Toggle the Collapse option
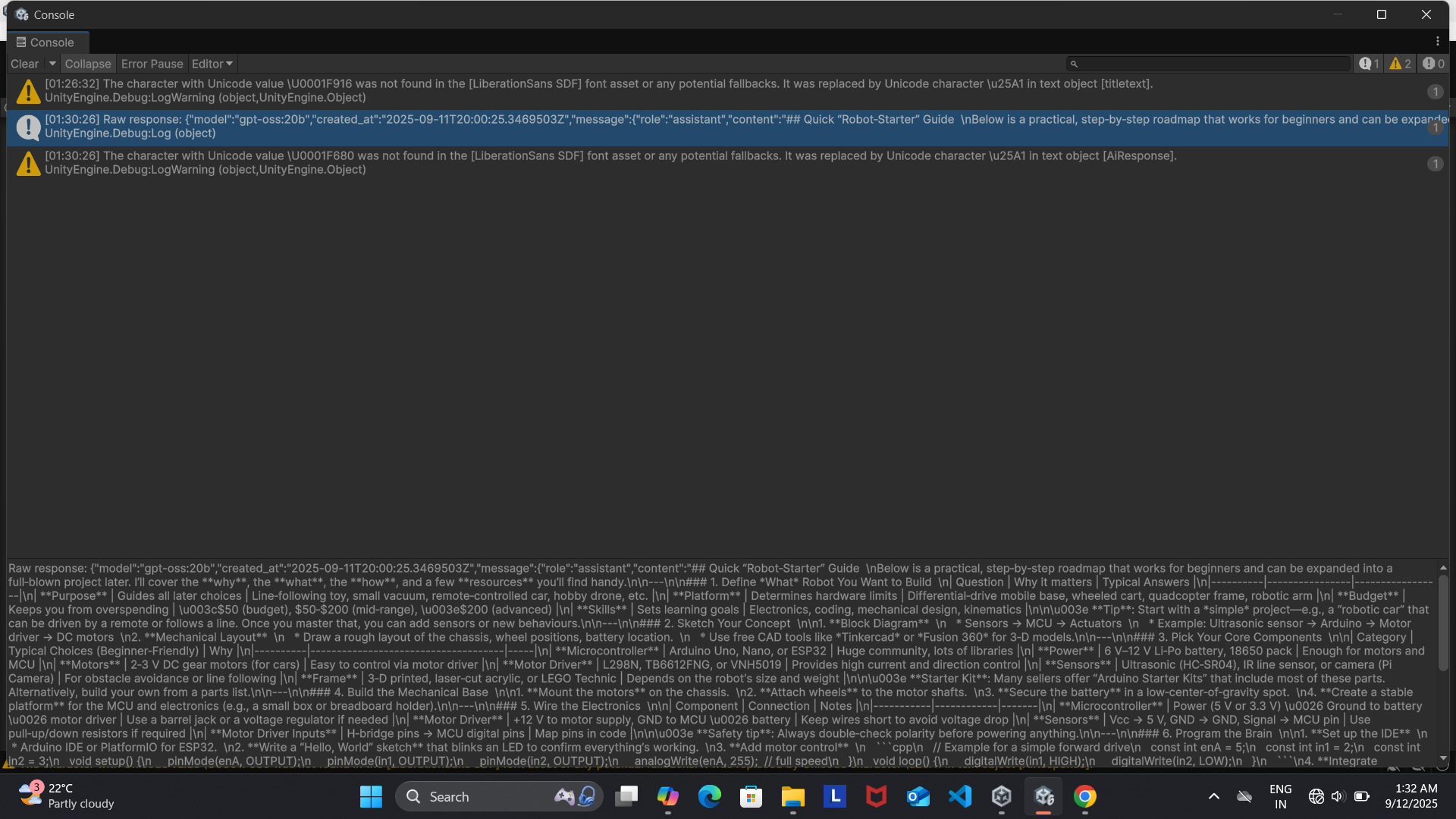This screenshot has width=1456, height=819. click(x=87, y=64)
